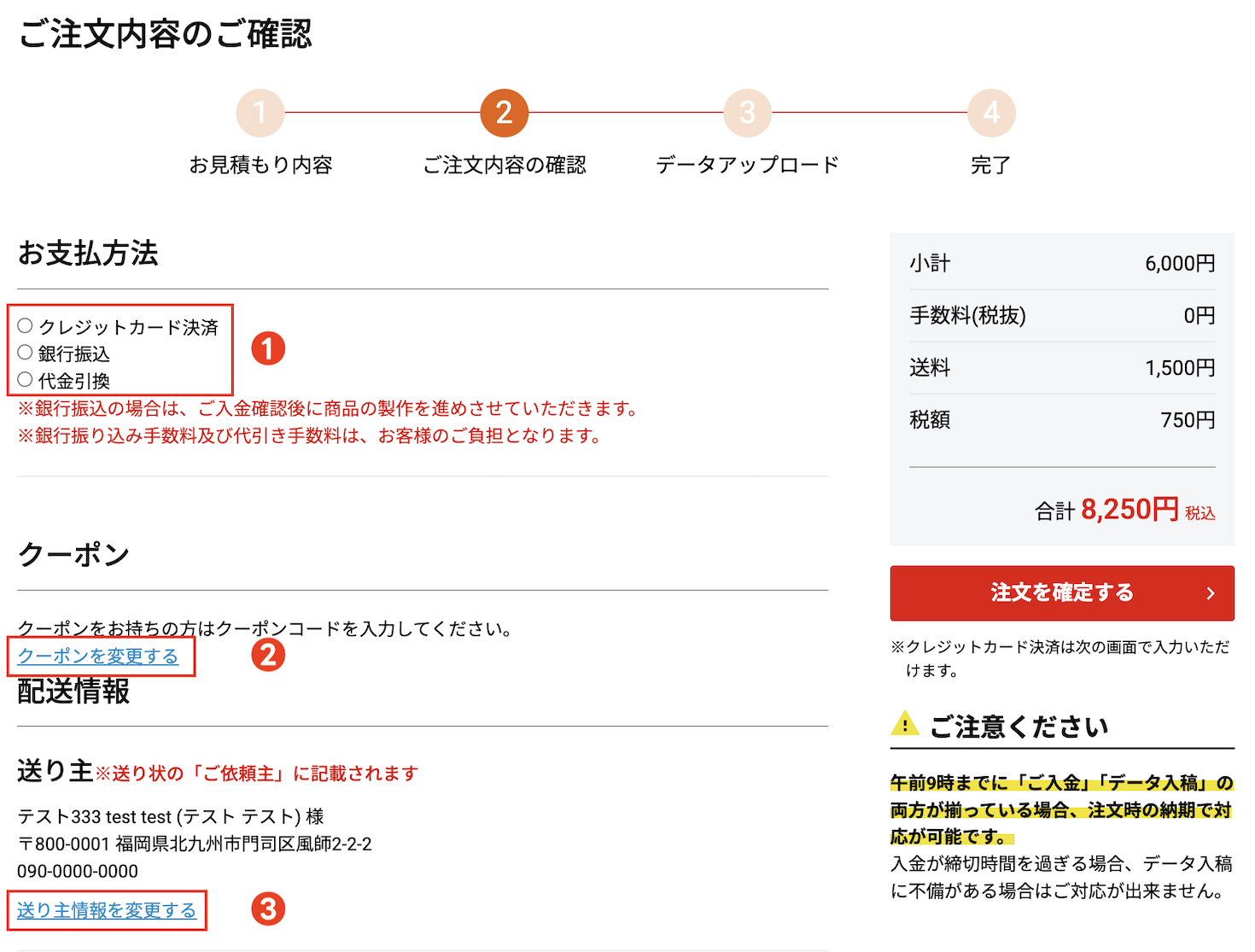Screen dimensions: 1255x952
Task: Click the arrow icon inside 注文を確定する button
Action: [x=1210, y=593]
